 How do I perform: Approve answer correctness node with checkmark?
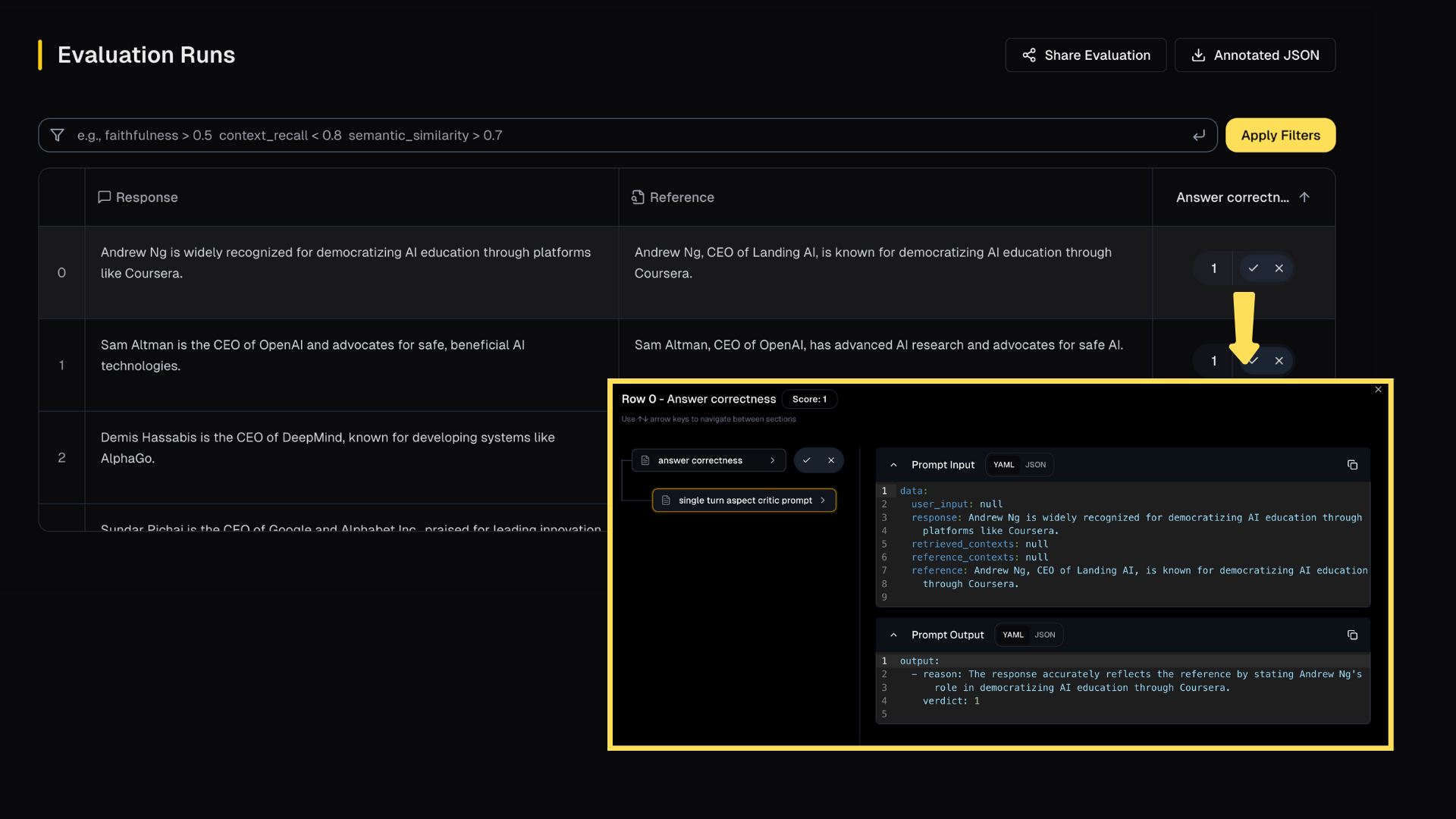tap(807, 460)
